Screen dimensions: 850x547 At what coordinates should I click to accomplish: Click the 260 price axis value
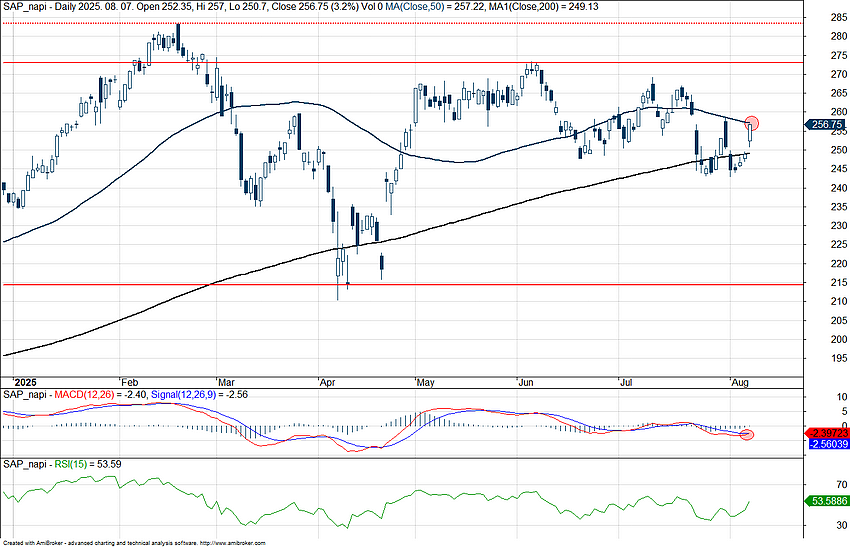(839, 112)
